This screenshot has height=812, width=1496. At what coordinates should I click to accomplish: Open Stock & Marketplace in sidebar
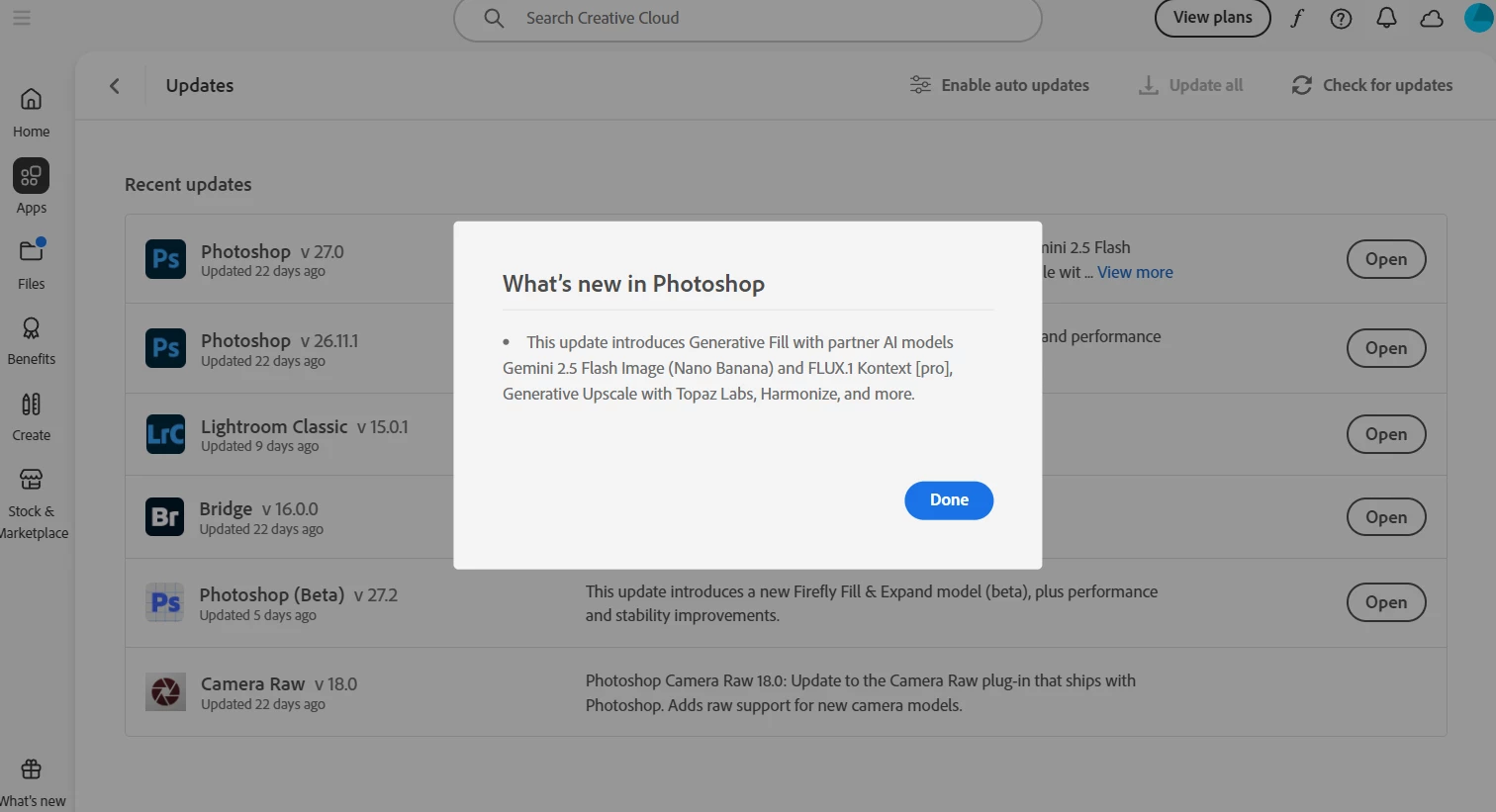click(x=33, y=502)
